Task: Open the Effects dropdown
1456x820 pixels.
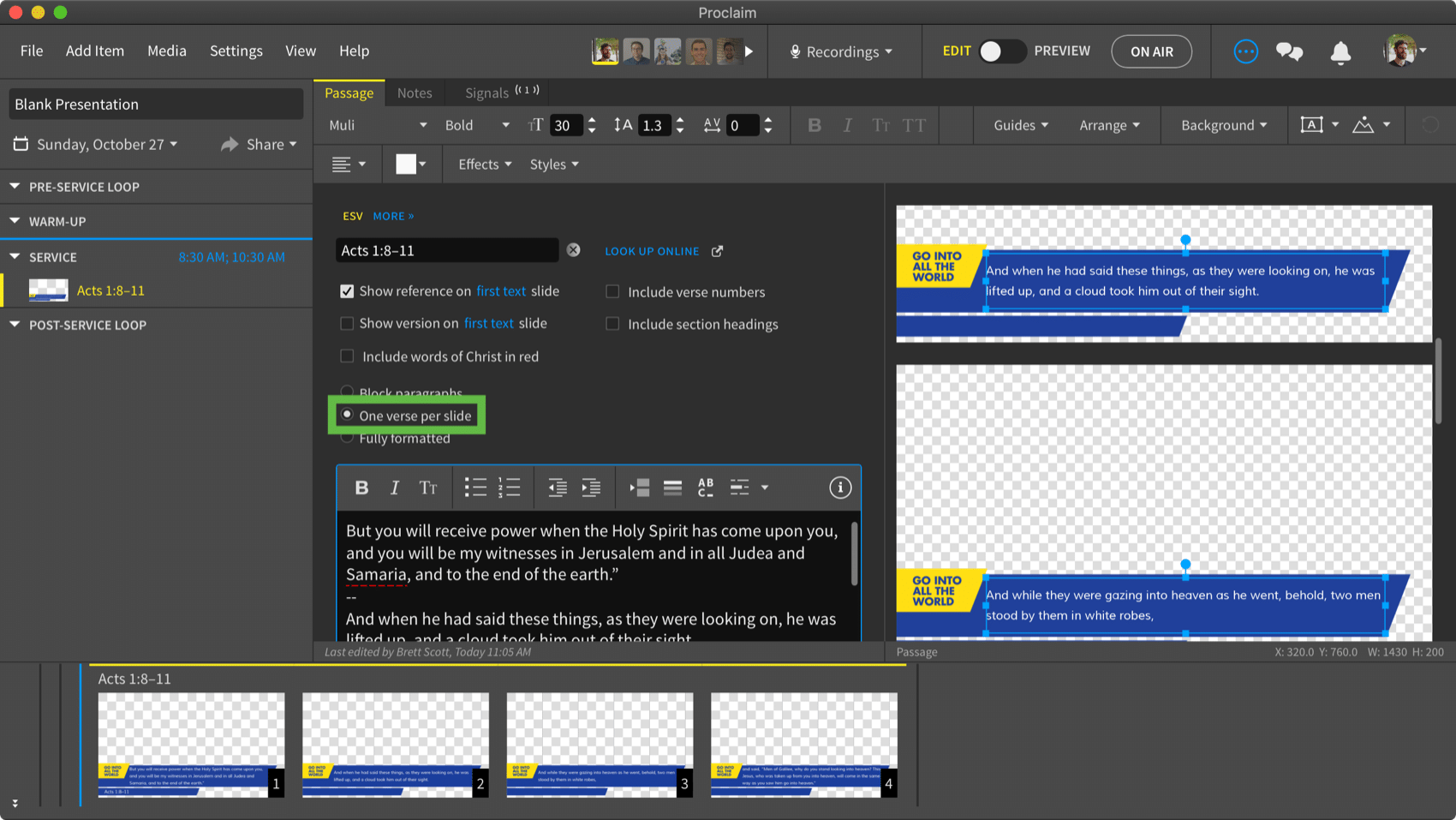Action: click(485, 165)
